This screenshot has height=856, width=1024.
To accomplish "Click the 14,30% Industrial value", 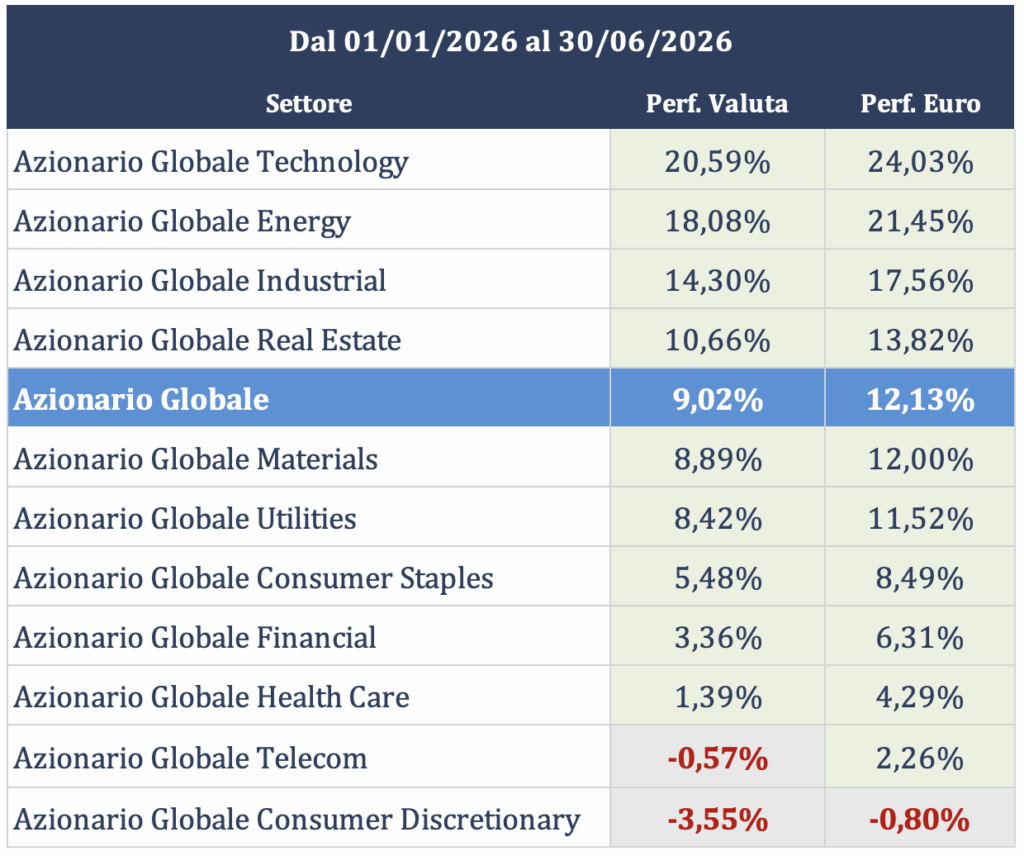I will click(x=717, y=281).
